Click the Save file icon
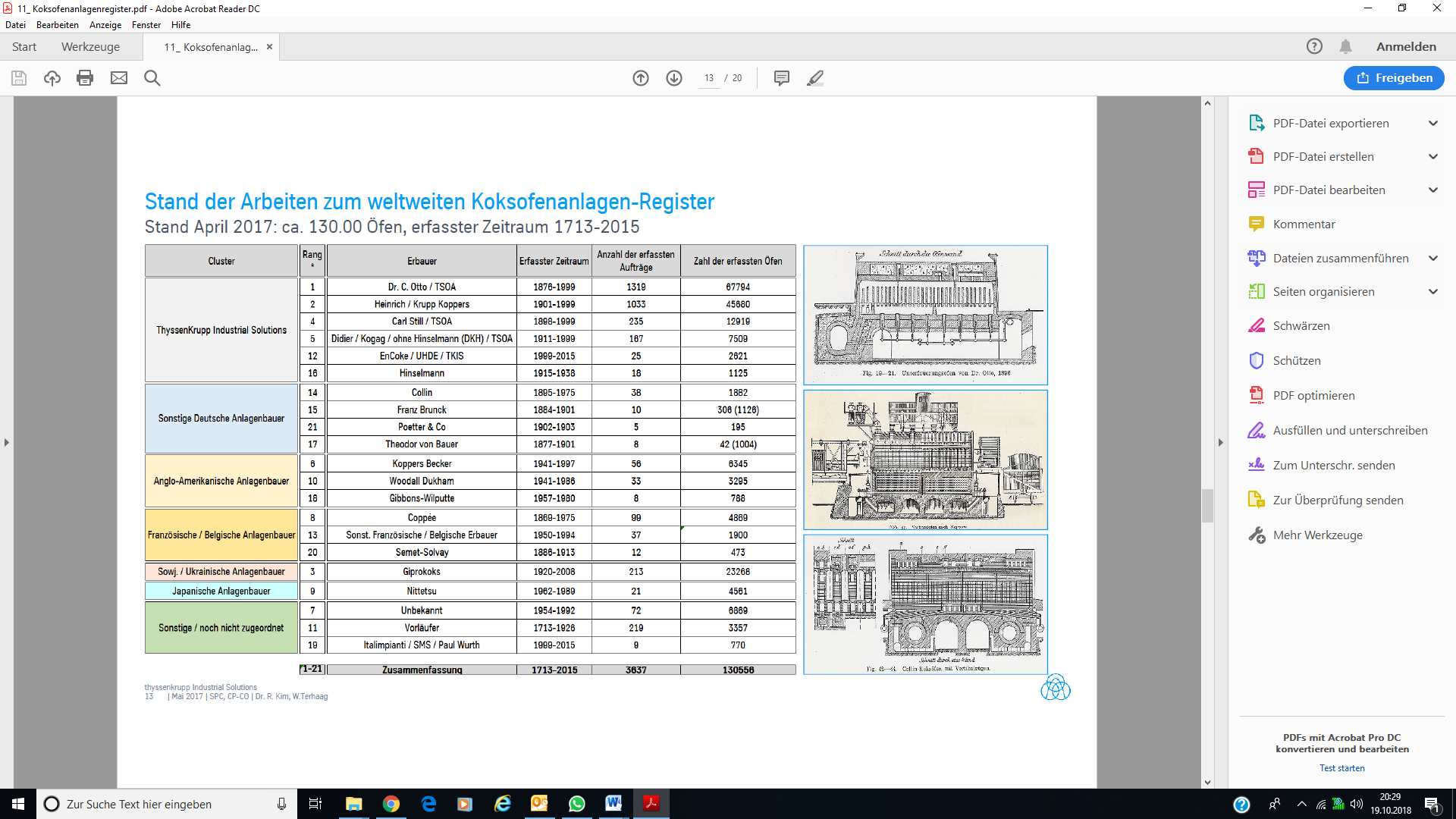Viewport: 1456px width, 819px height. coord(19,78)
